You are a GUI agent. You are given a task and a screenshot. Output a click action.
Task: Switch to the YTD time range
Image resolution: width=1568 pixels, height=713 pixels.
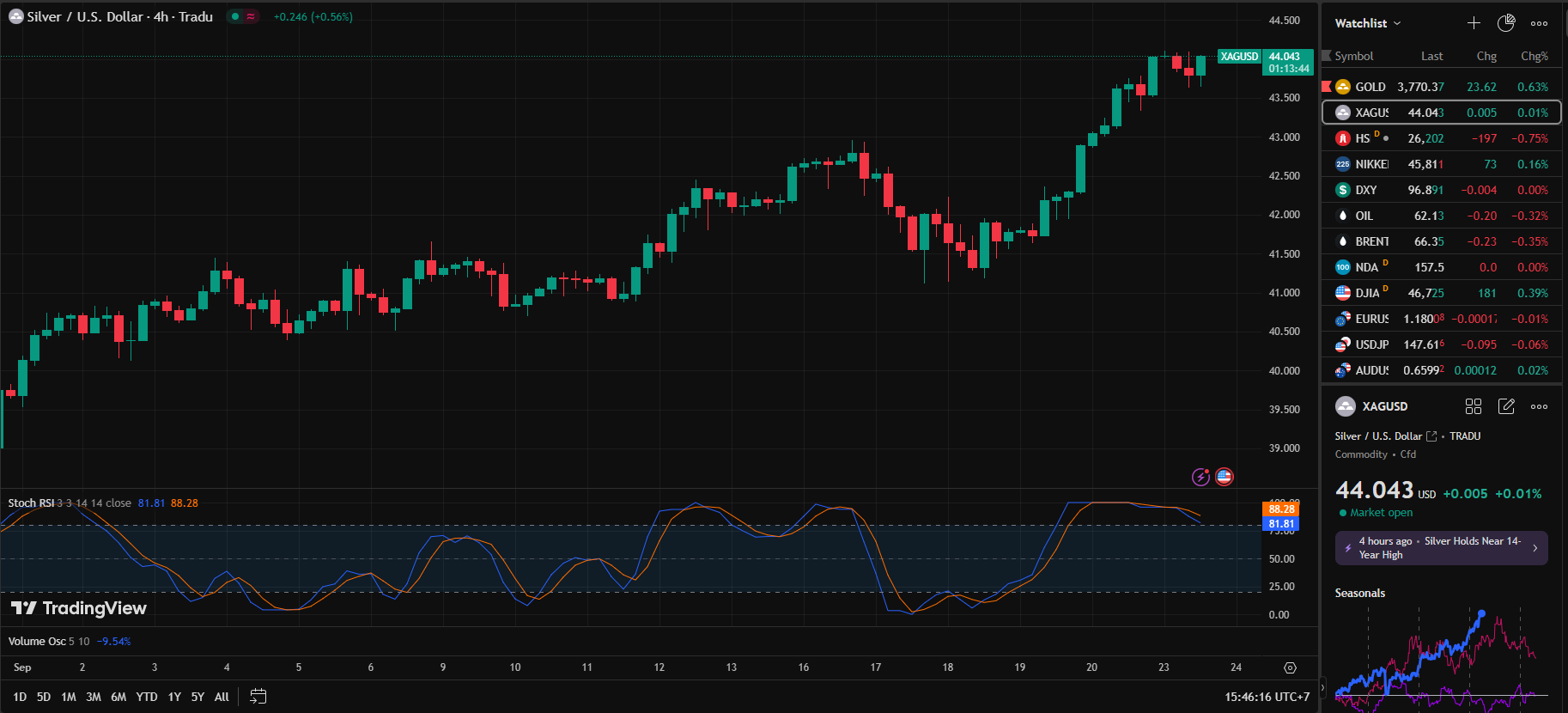point(147,697)
